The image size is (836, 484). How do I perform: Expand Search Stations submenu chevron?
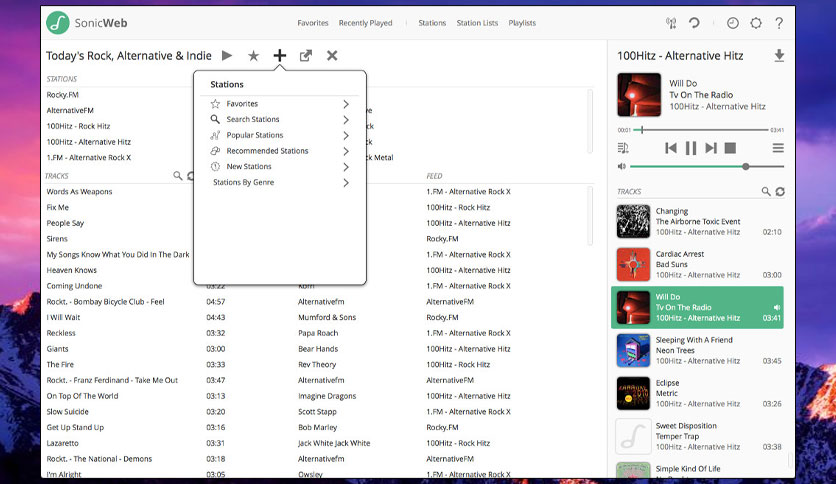pos(346,119)
